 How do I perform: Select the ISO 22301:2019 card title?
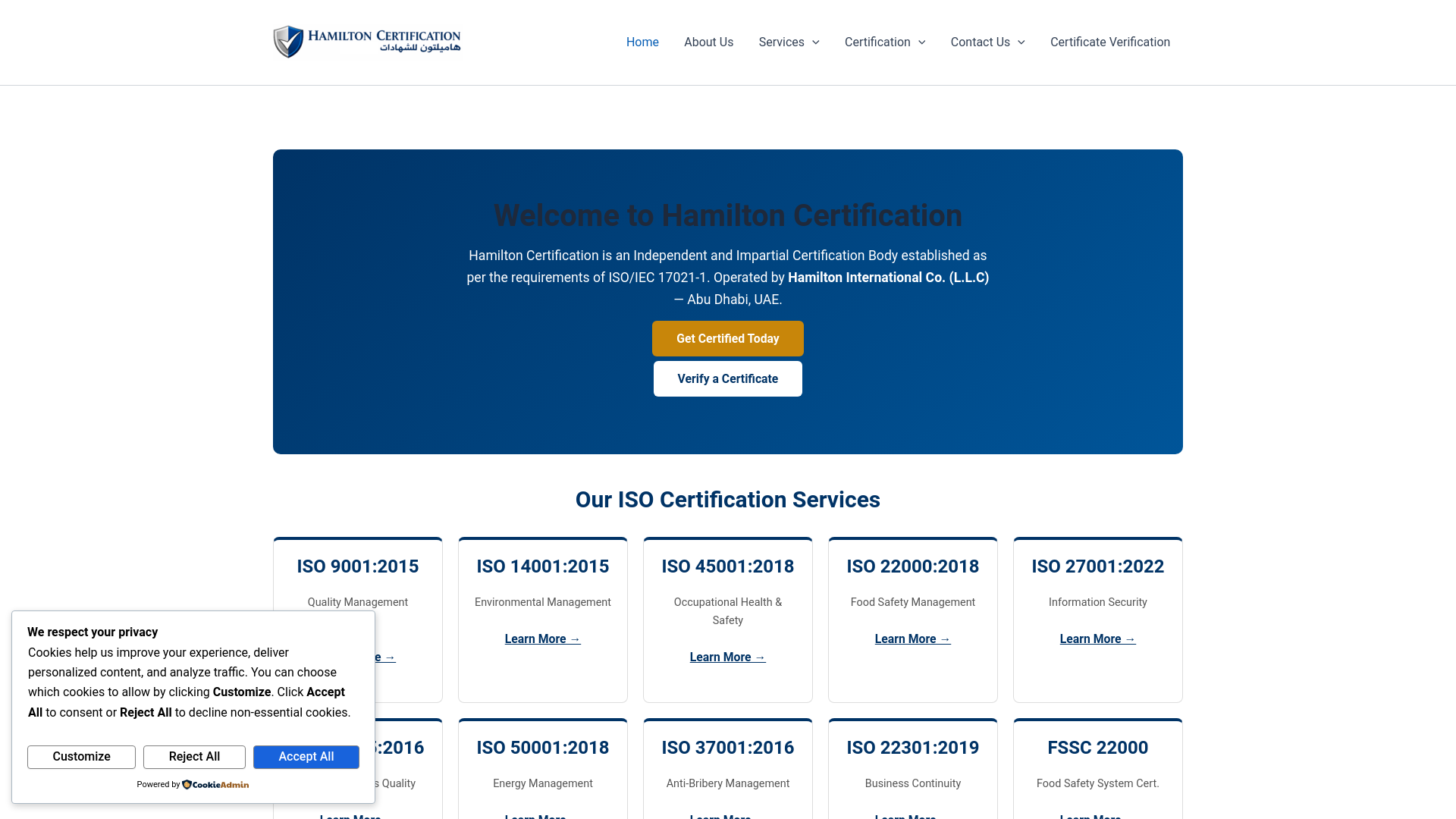pos(913,748)
